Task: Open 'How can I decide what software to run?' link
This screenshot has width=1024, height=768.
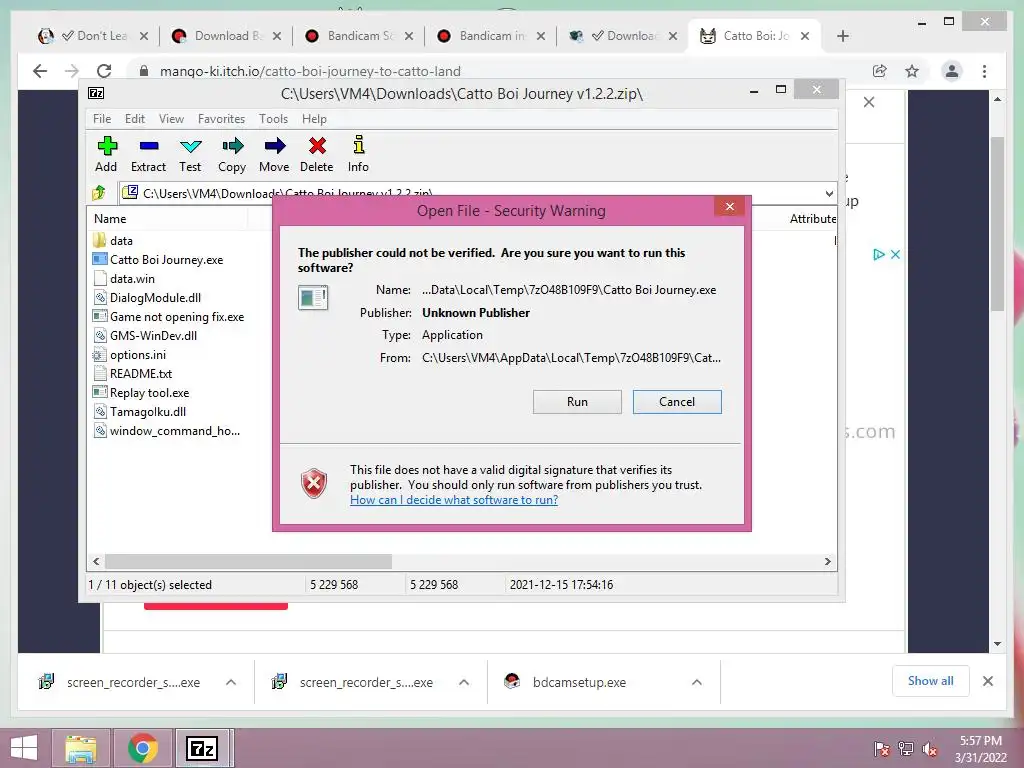Action: (x=454, y=500)
